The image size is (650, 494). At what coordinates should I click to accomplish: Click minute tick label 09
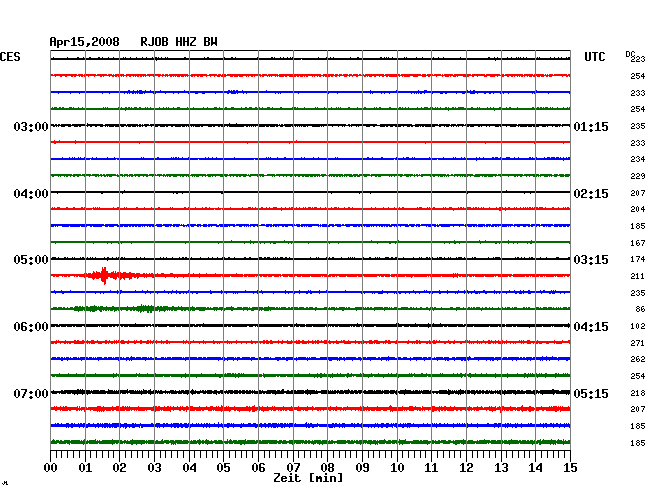(x=362, y=468)
